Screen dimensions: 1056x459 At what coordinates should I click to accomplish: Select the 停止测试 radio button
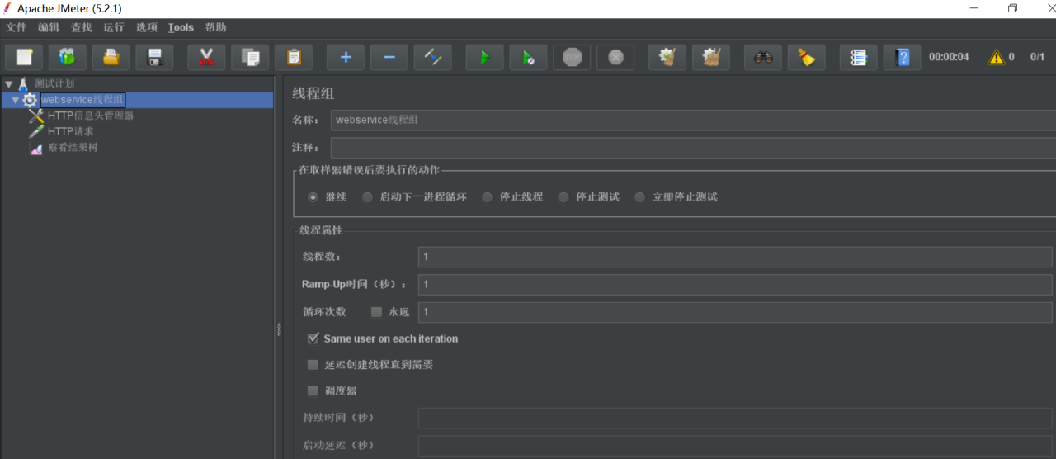[564, 197]
